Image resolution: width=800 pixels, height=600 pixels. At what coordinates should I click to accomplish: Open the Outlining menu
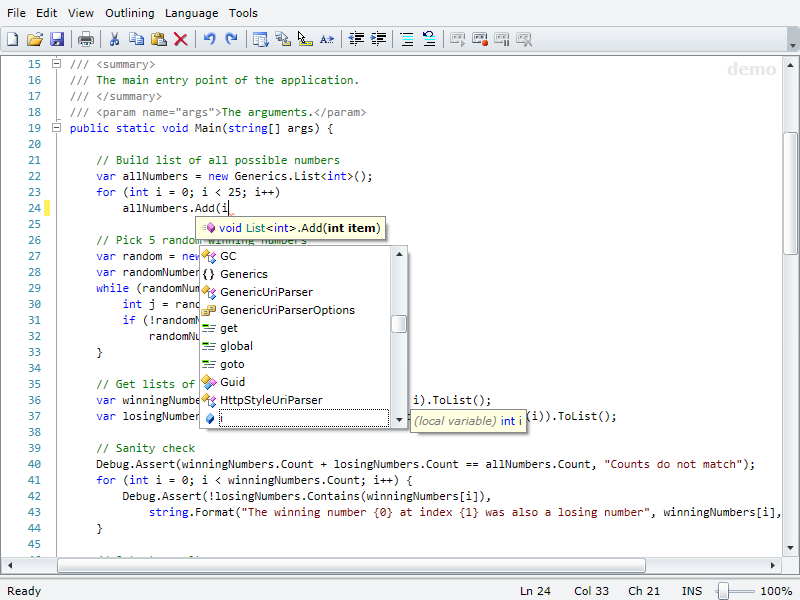tap(130, 13)
